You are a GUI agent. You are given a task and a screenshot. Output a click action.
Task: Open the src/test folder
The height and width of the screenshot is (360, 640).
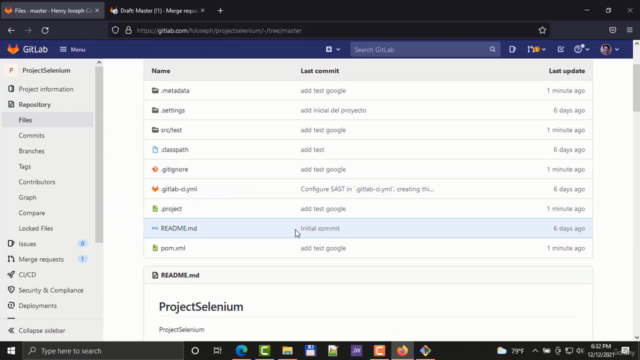(x=171, y=130)
